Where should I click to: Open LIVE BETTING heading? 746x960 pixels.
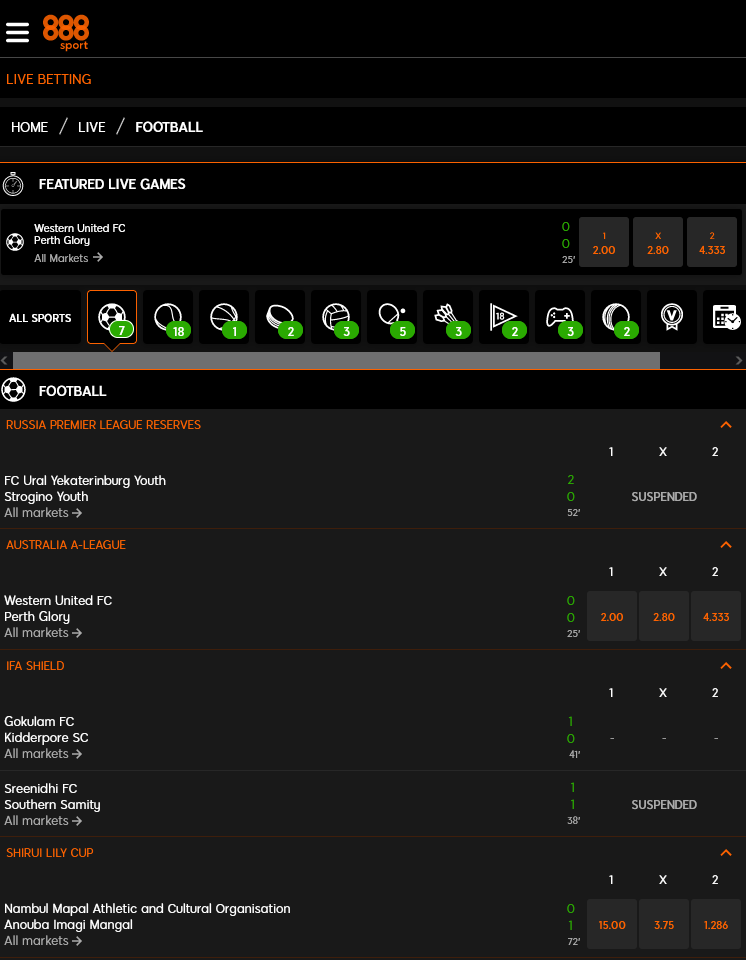coord(49,80)
